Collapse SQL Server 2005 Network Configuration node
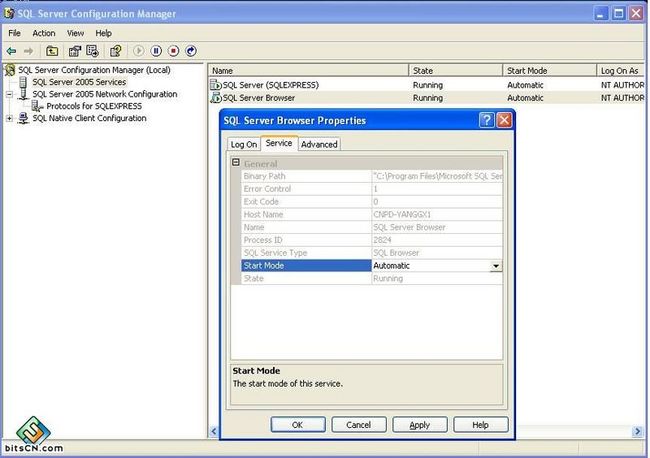This screenshot has height=458, width=650. 9,95
